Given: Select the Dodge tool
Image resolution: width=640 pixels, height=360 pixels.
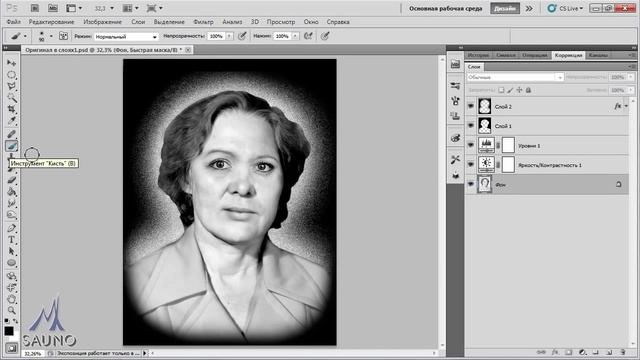Looking at the screenshot, I should [11, 215].
